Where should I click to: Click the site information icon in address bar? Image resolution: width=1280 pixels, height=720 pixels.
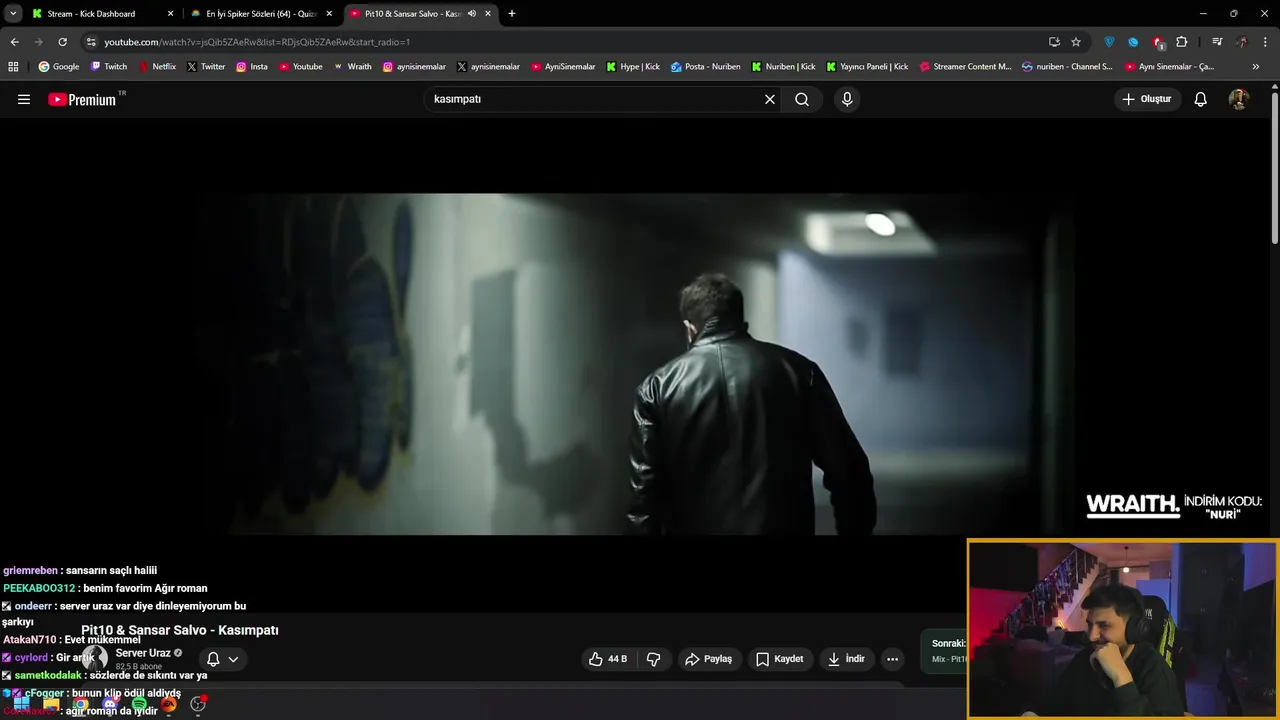91,42
